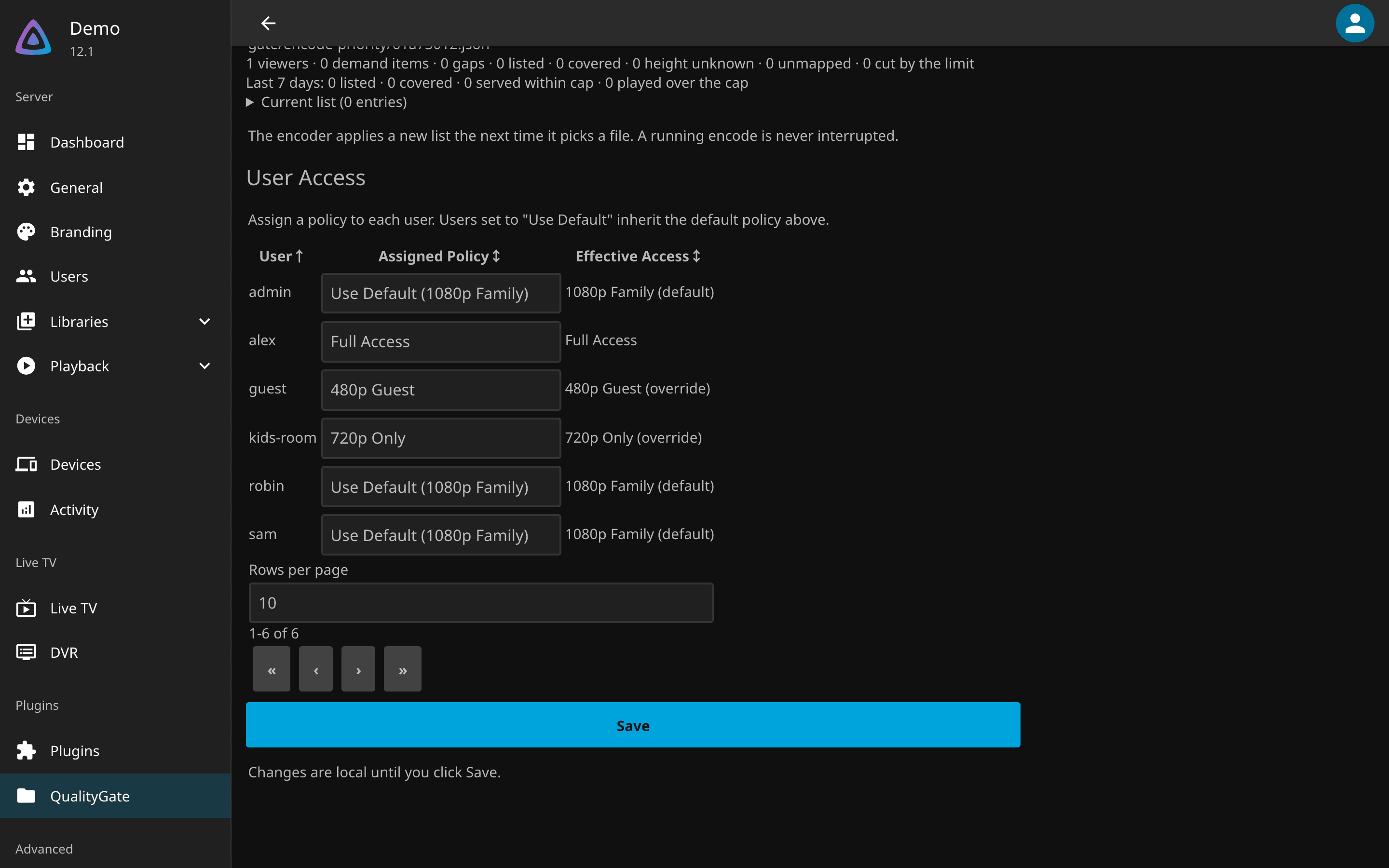Click the Live TV television icon
Viewport: 1389px width, 868px height.
click(26, 608)
